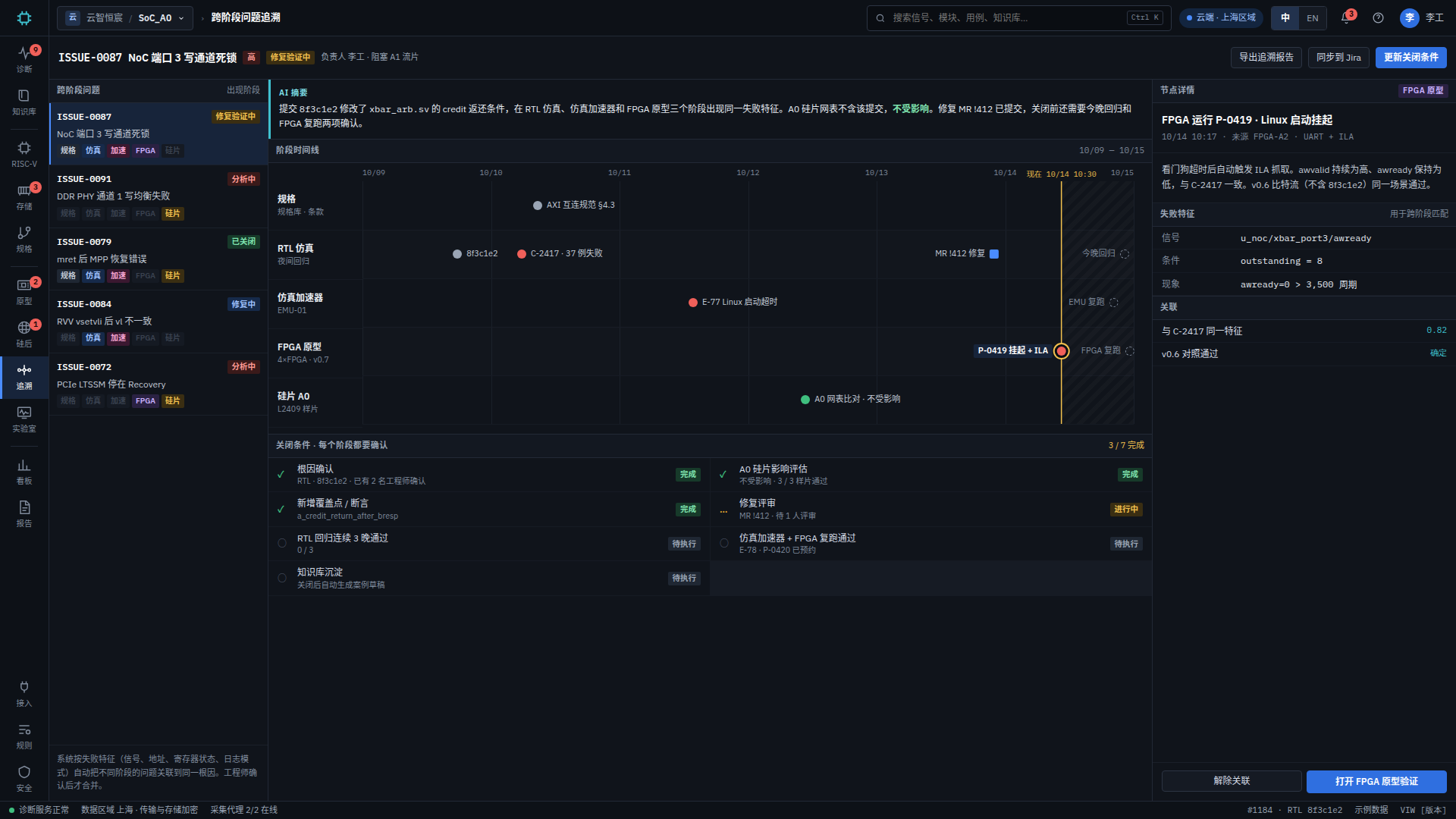Image resolution: width=1456 pixels, height=819 pixels.
Task: Open the 接入 sidebar icon
Action: pyautogui.click(x=24, y=693)
